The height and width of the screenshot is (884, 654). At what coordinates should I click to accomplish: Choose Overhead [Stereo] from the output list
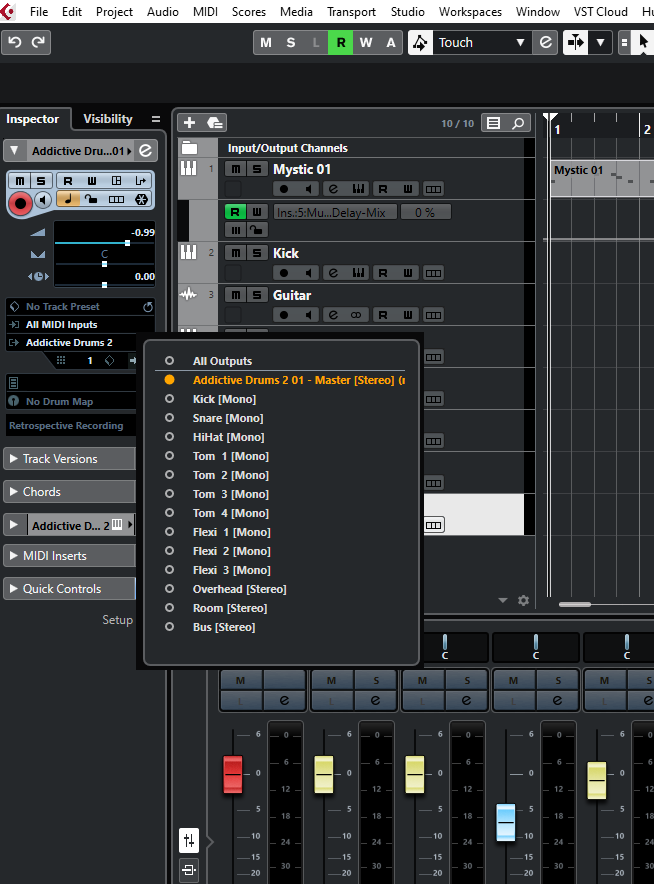(239, 589)
